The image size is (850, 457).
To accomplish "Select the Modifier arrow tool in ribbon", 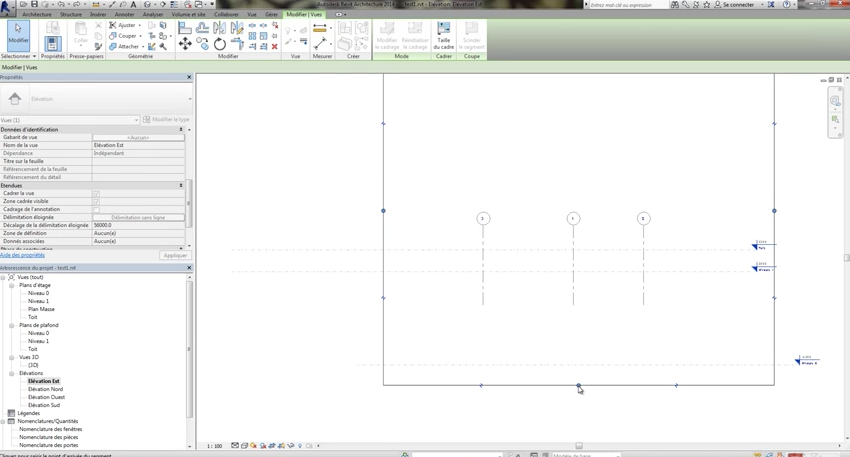I will click(x=18, y=36).
